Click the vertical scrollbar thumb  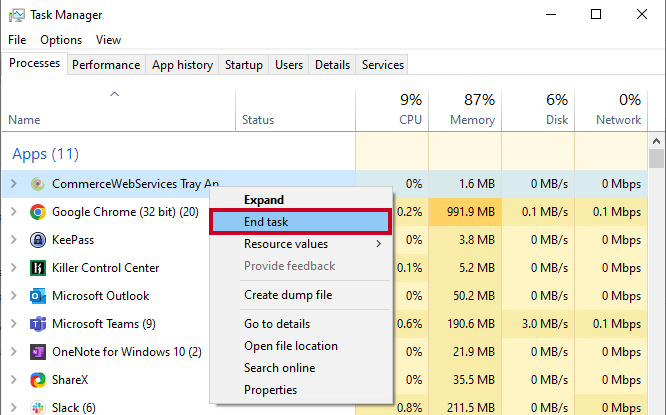click(x=656, y=158)
